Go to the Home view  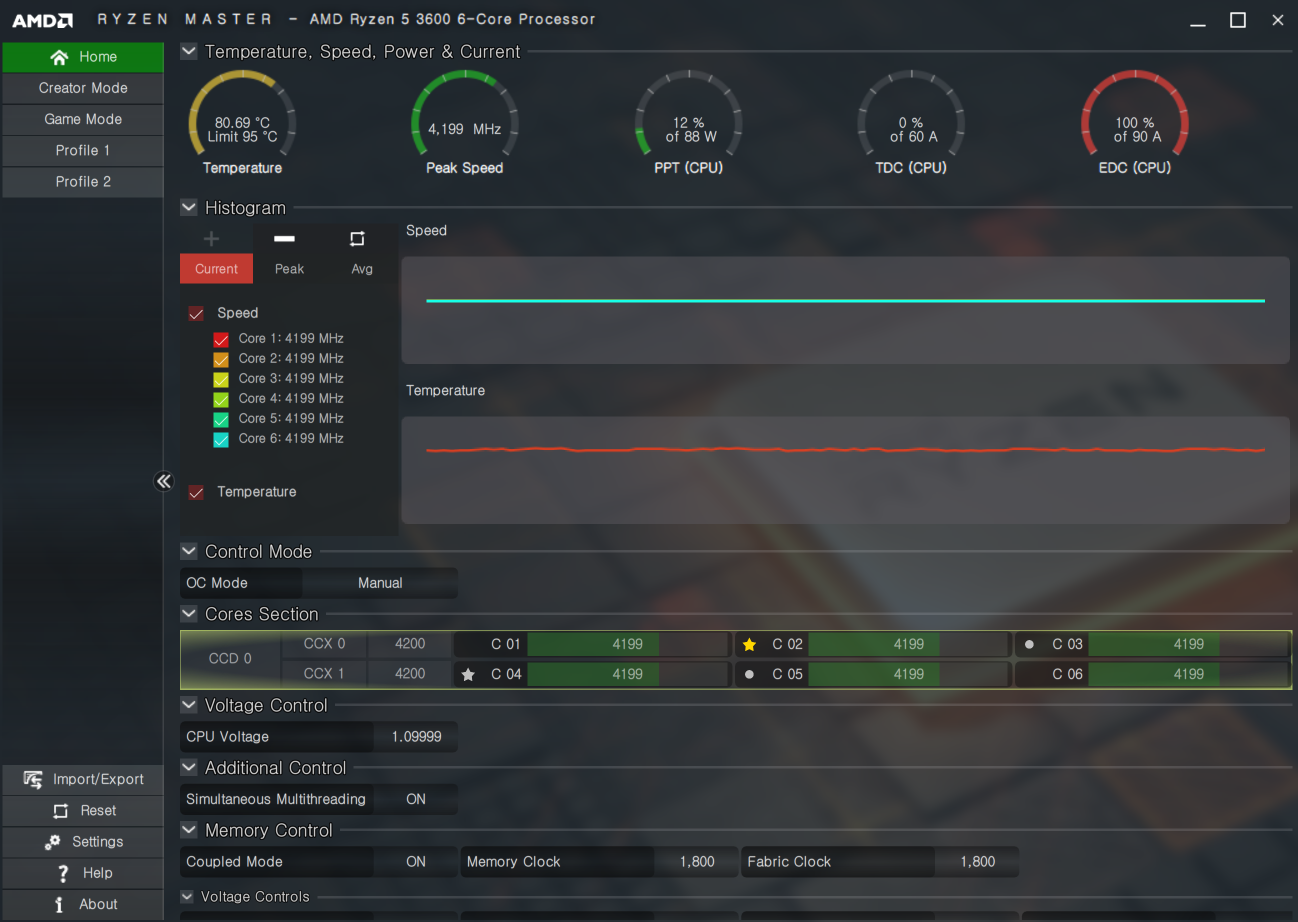pyautogui.click(x=83, y=57)
